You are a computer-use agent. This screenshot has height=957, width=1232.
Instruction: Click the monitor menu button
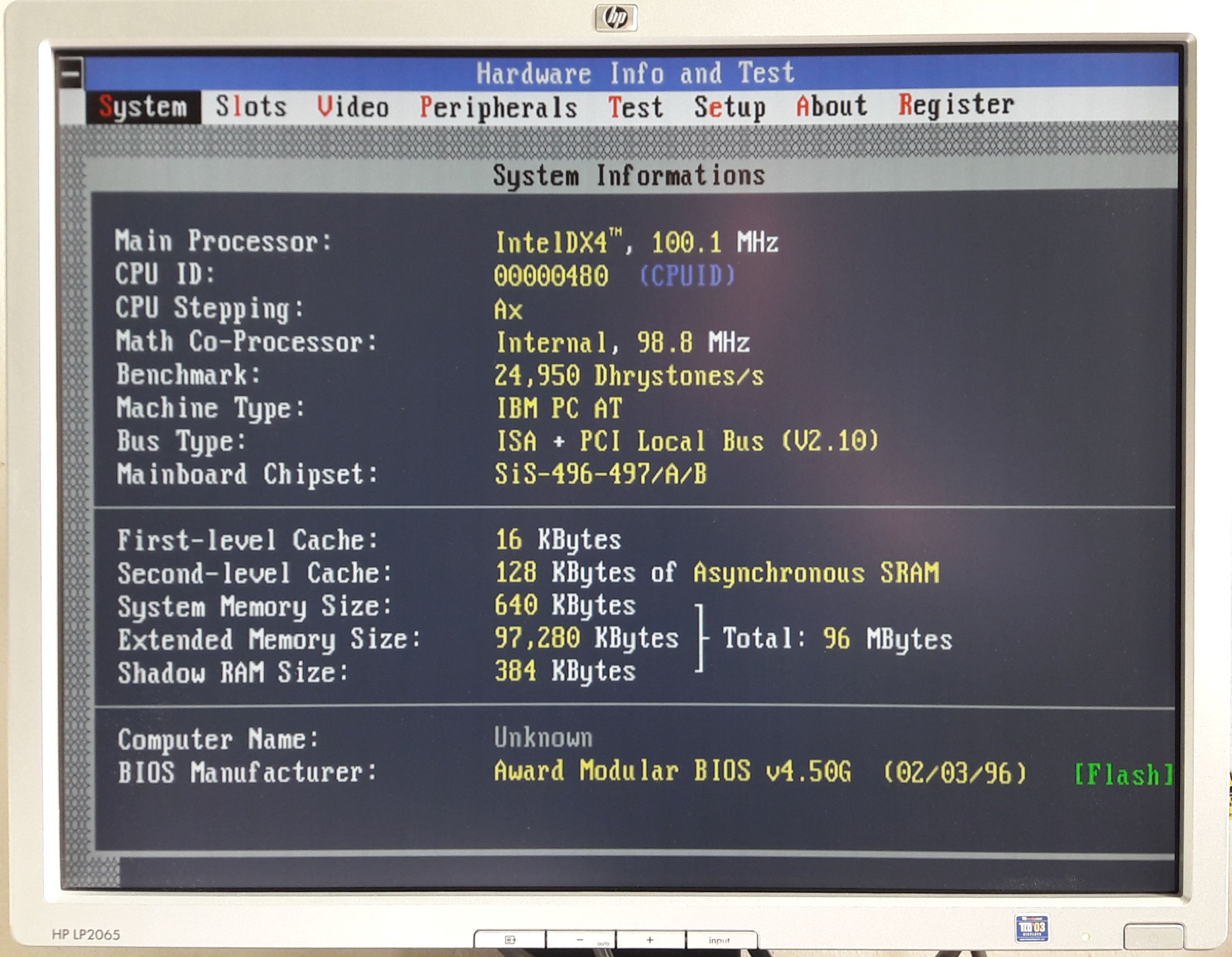point(510,939)
